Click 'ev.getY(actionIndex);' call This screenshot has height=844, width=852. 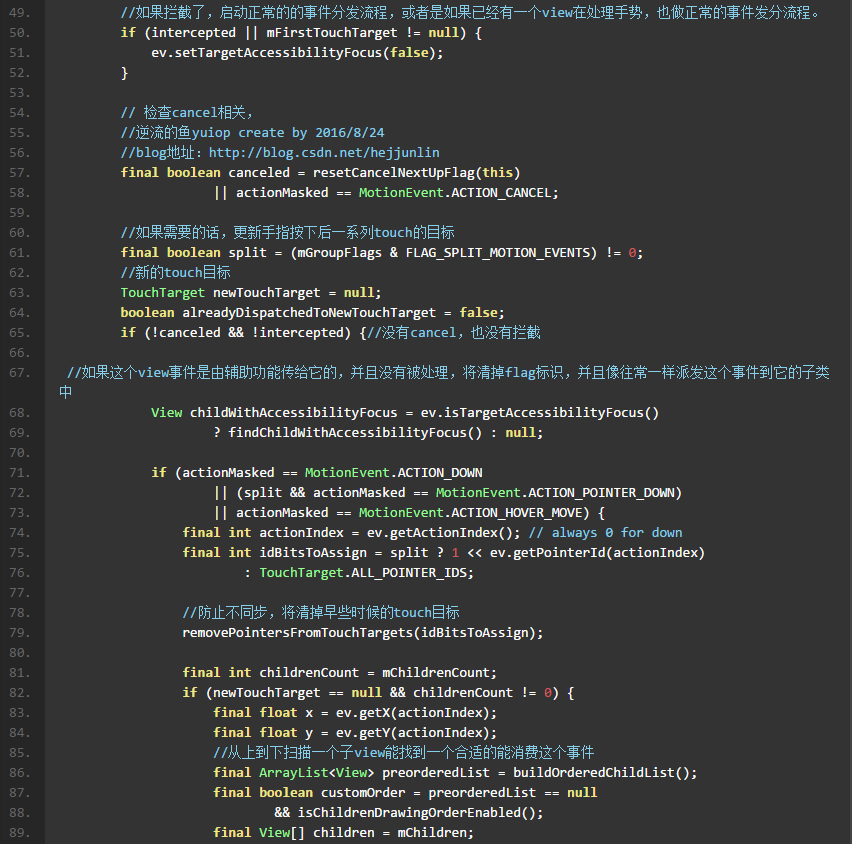point(416,733)
